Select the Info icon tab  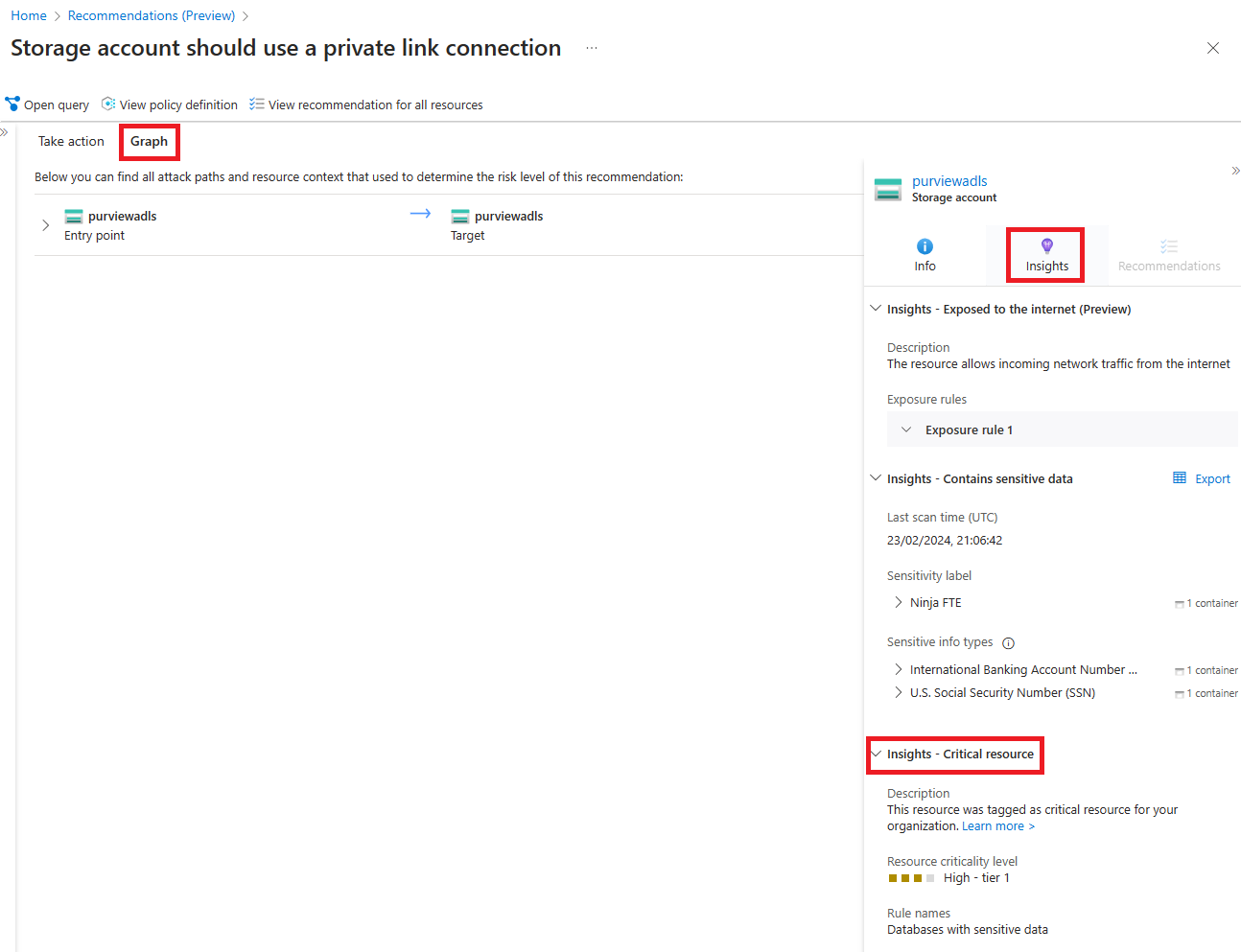(x=925, y=255)
